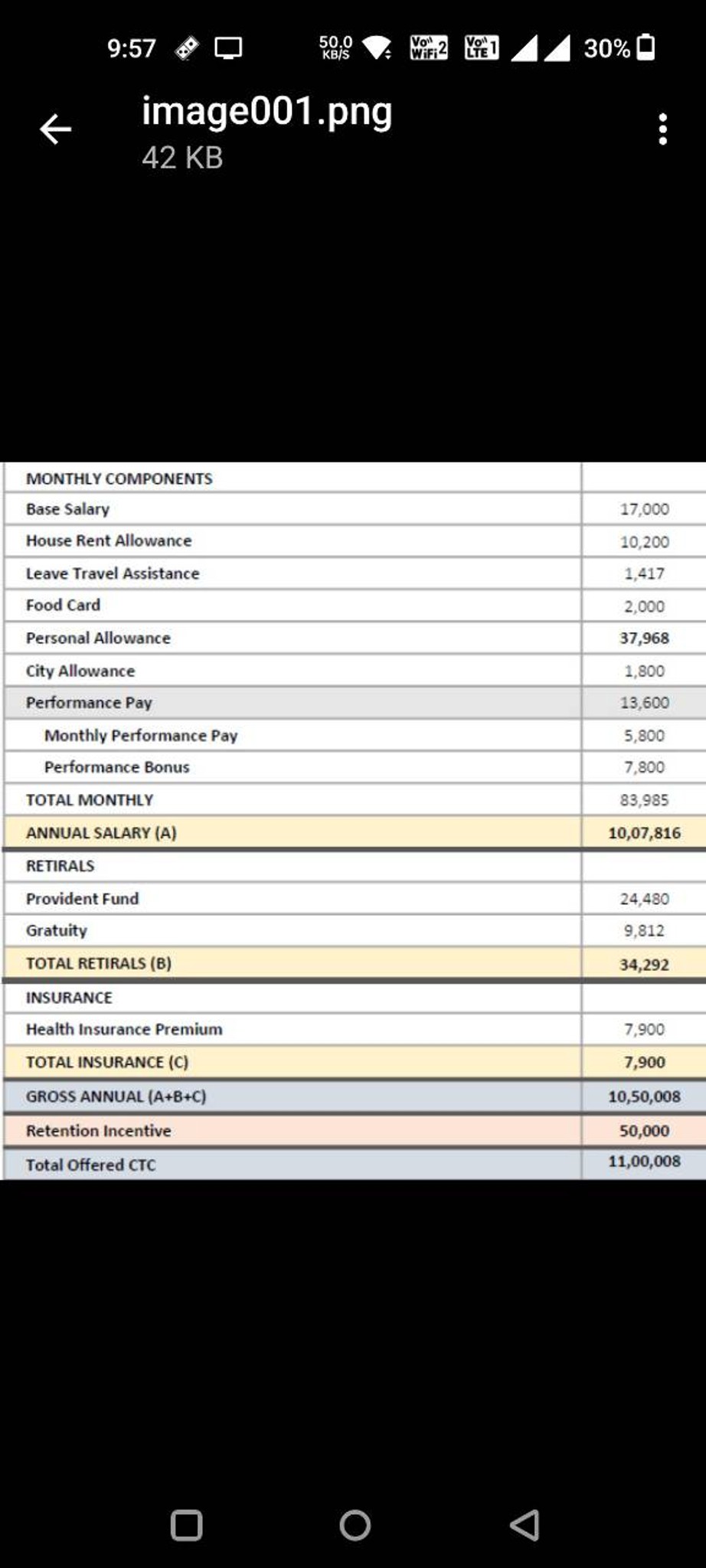Image resolution: width=706 pixels, height=1568 pixels.
Task: Open the three-dot overflow menu
Action: click(662, 129)
